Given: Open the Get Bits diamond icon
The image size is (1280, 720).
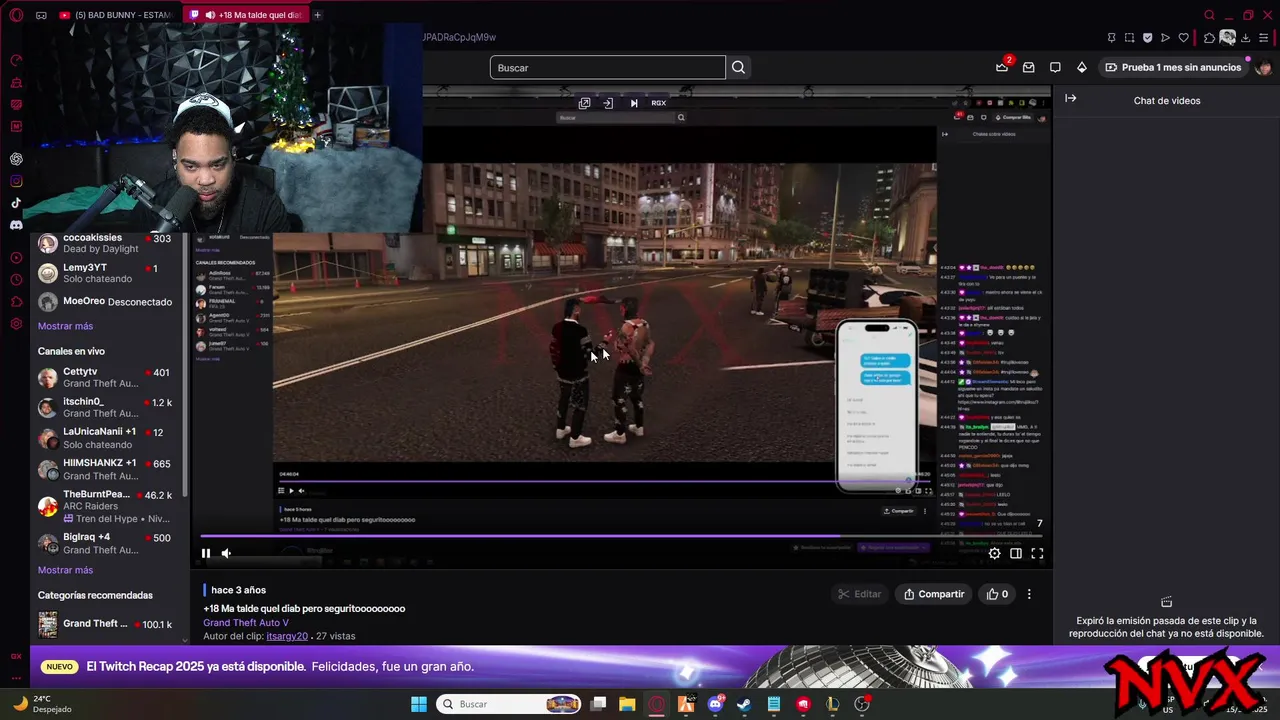Looking at the screenshot, I should (x=1081, y=67).
